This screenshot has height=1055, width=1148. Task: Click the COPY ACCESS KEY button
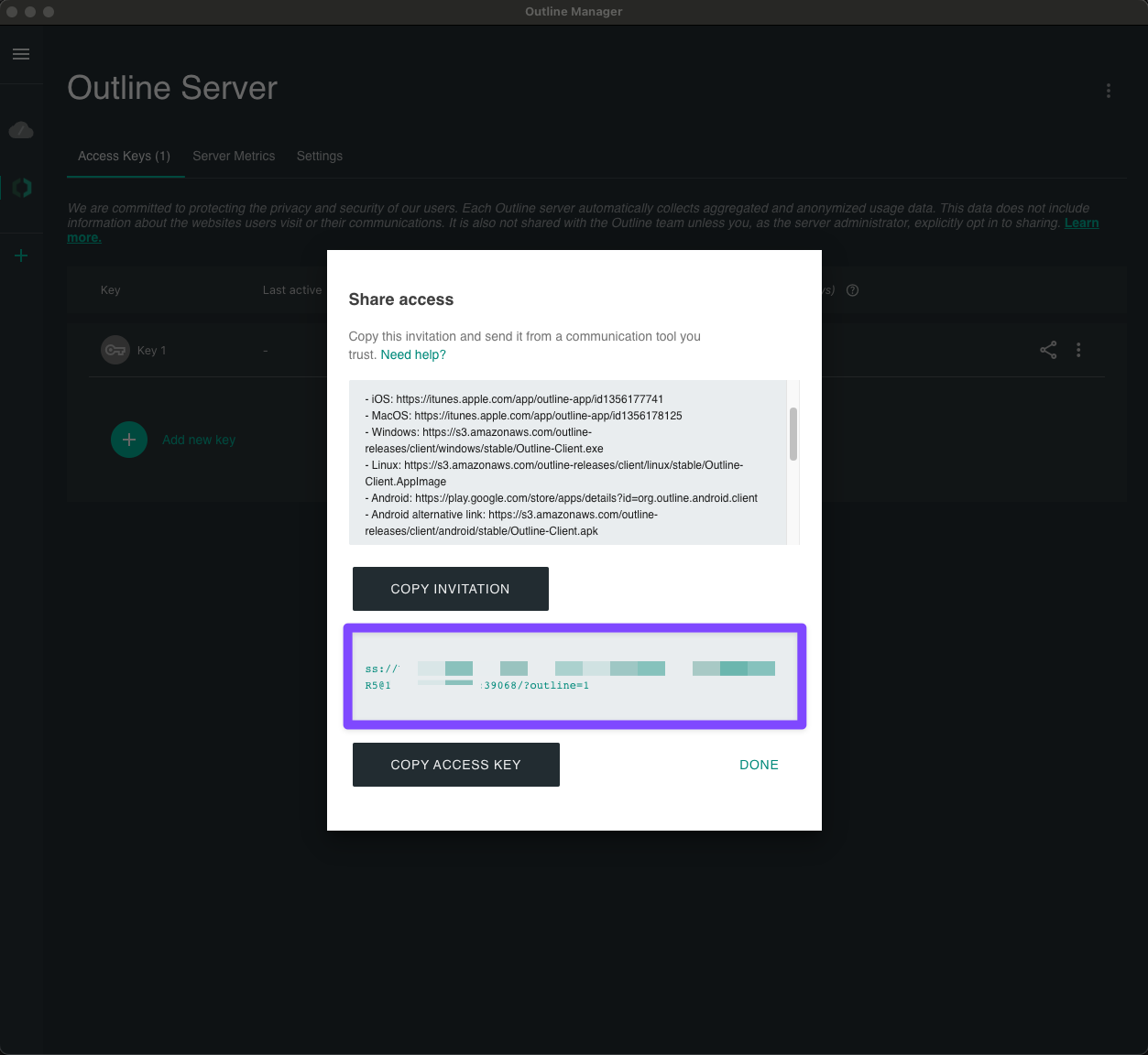456,765
